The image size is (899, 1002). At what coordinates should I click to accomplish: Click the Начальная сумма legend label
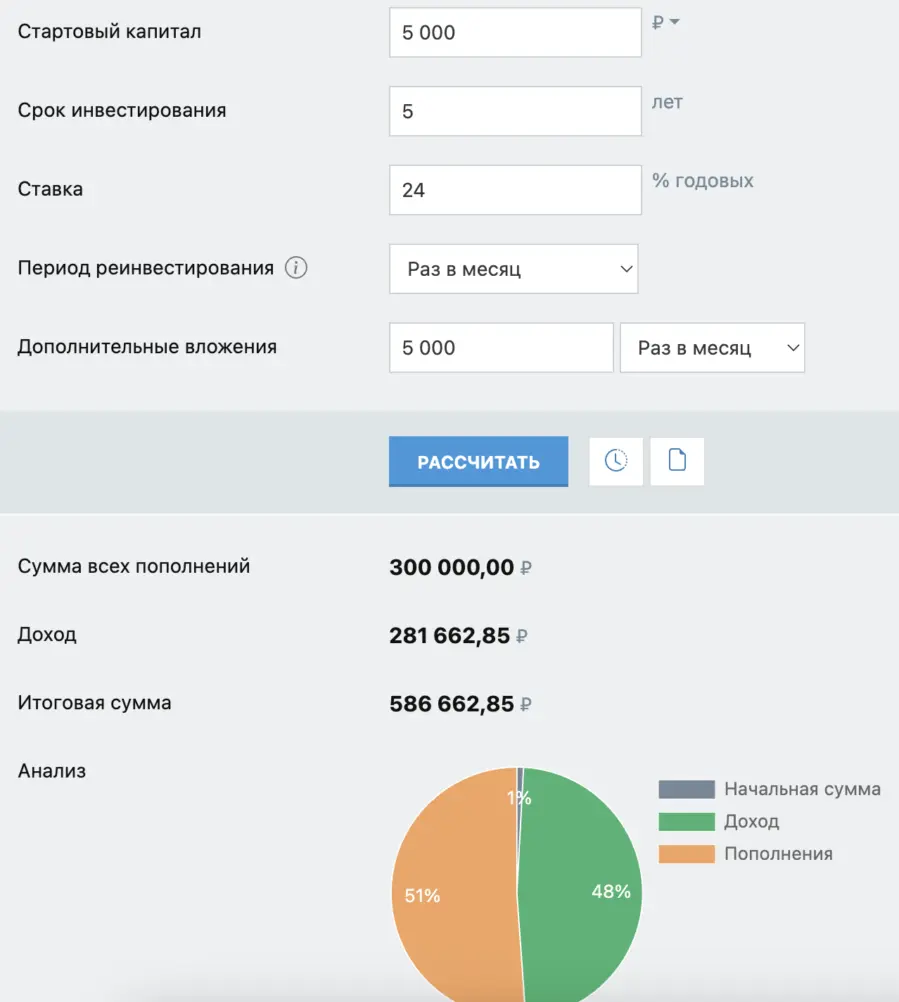[803, 789]
